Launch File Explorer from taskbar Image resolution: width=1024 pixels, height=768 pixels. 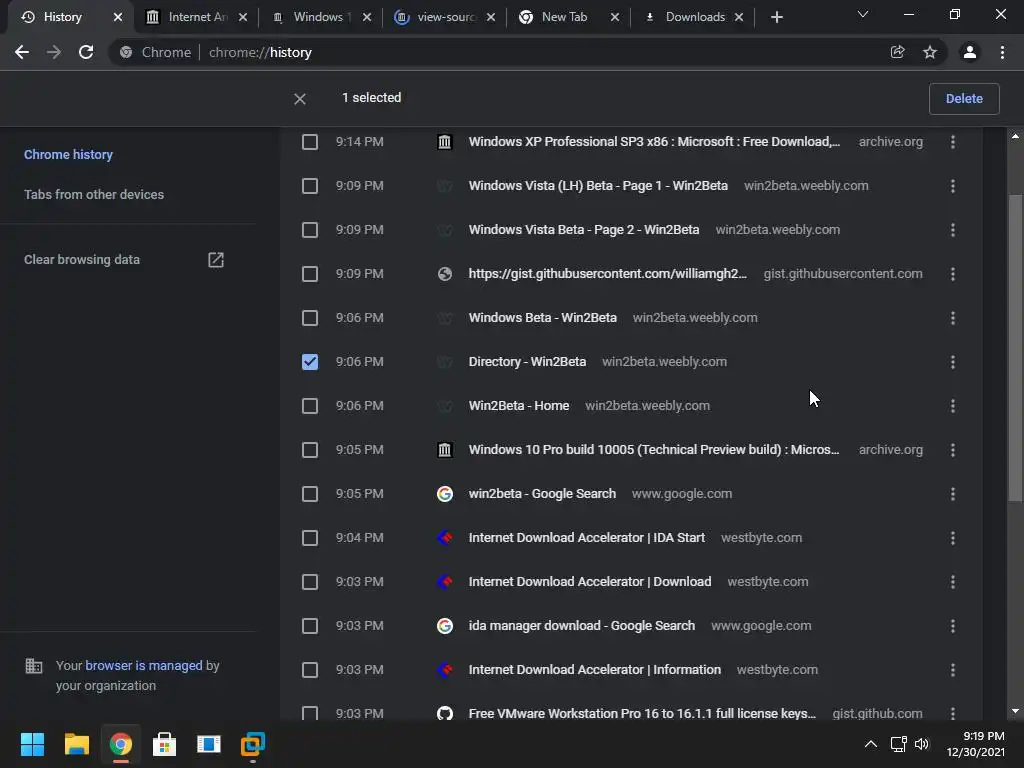(76, 744)
